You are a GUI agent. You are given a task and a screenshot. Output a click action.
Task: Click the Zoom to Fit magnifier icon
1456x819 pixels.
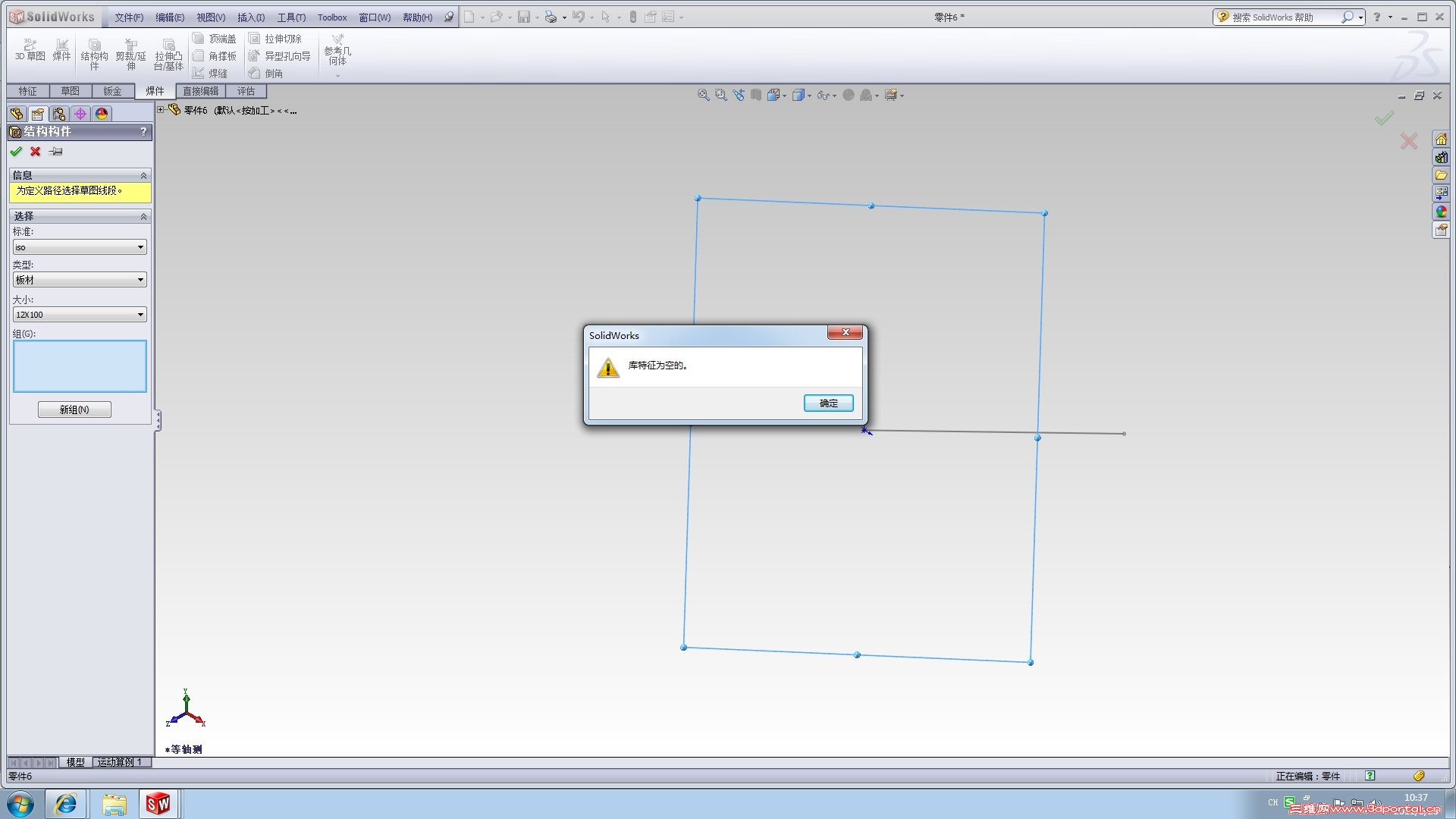[x=703, y=95]
